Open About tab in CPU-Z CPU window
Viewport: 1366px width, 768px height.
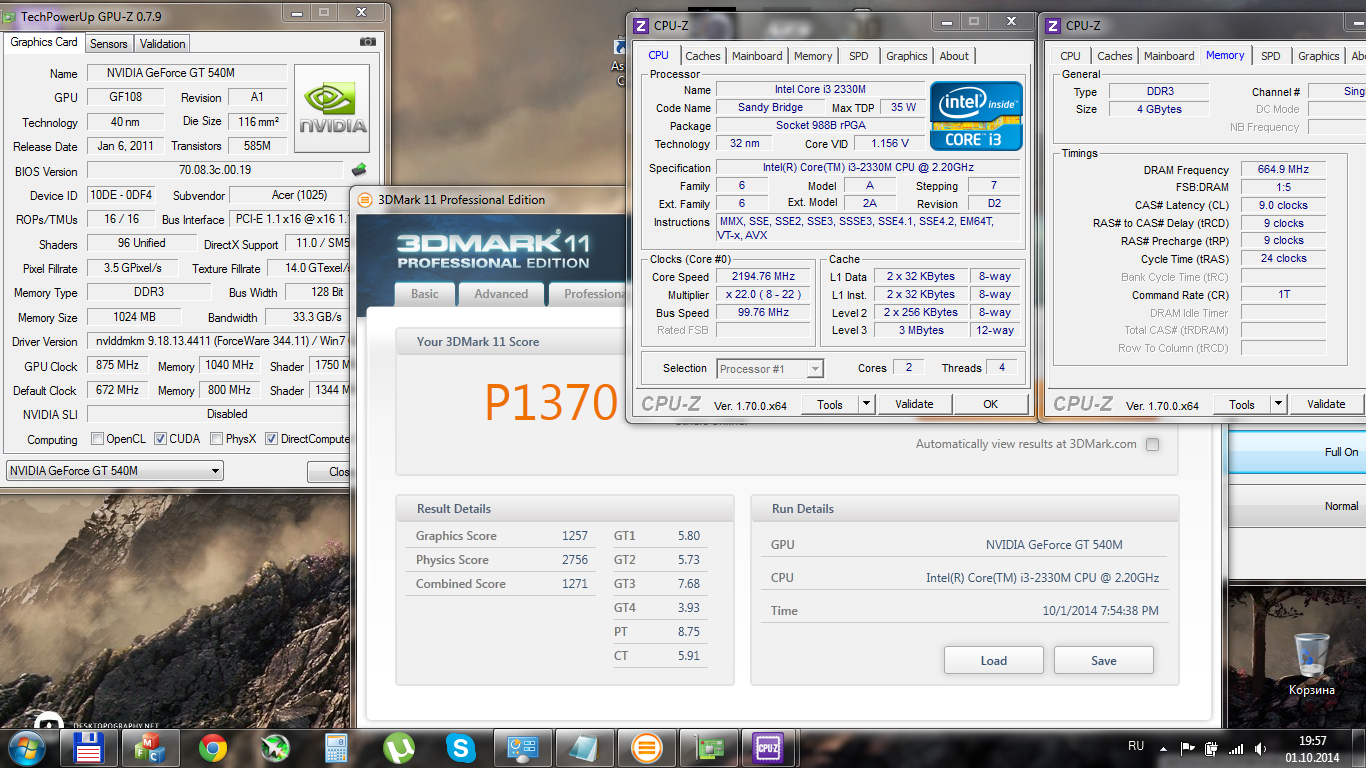954,56
